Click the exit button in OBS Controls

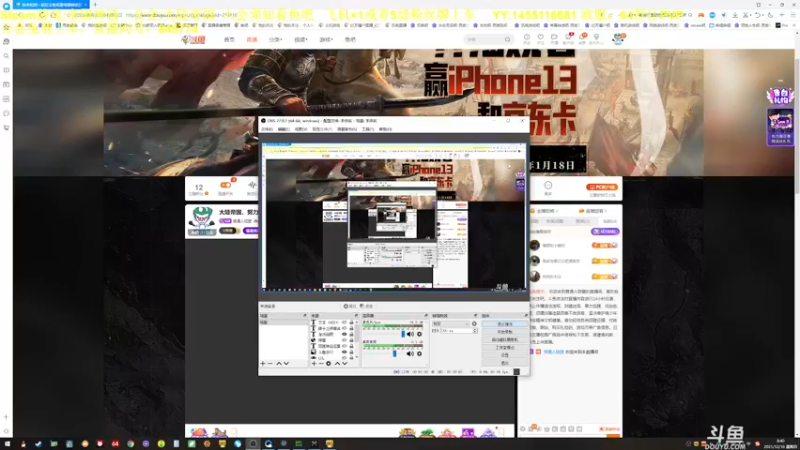[x=505, y=363]
